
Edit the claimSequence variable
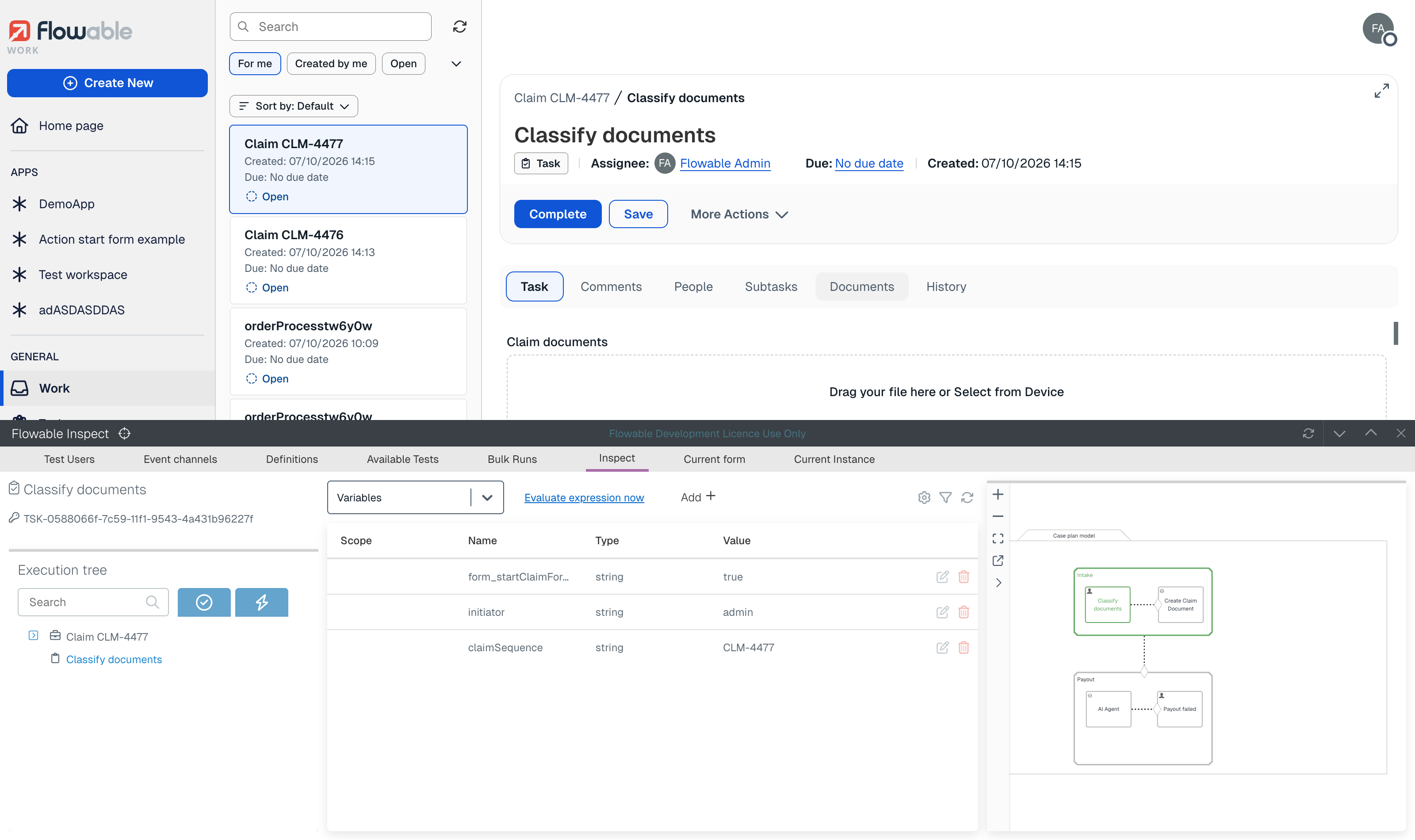(x=942, y=648)
